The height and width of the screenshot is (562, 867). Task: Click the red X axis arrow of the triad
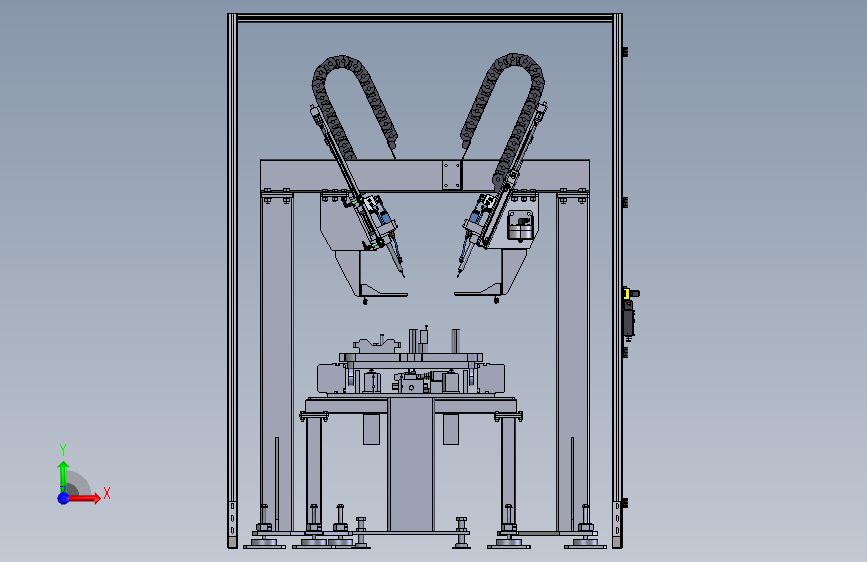tap(83, 498)
